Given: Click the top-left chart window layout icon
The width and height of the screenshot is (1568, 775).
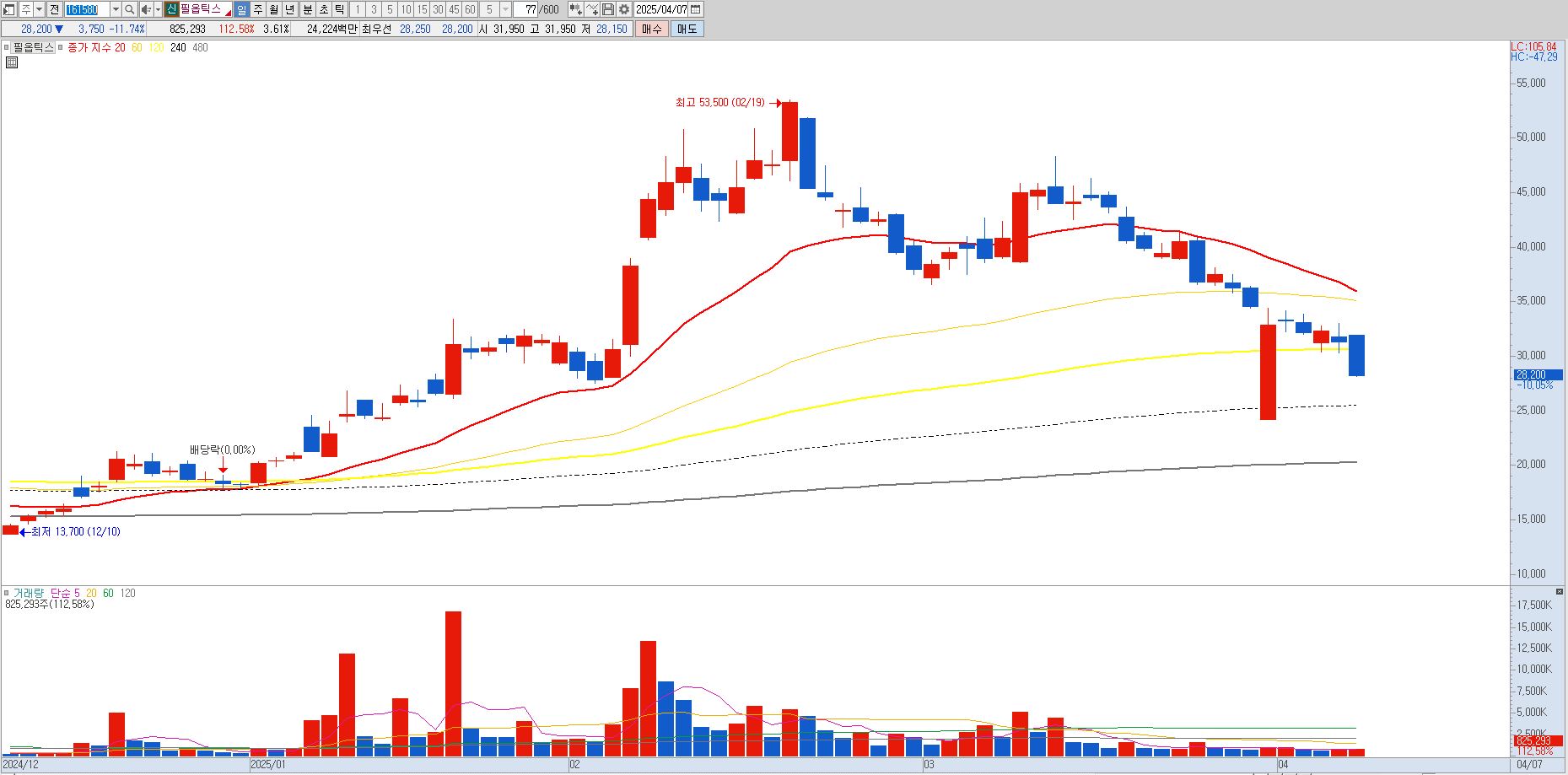Looking at the screenshot, I should (x=8, y=9).
